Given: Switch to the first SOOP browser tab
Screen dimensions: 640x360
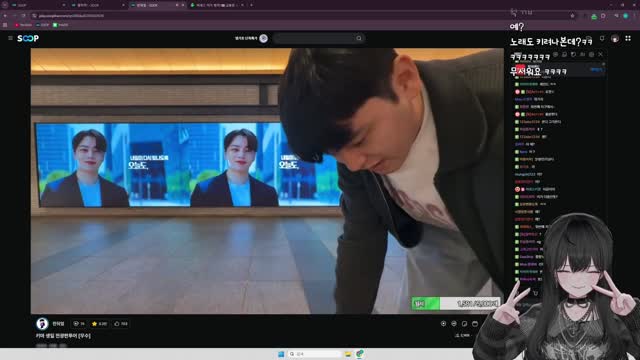Looking at the screenshot, I should [38, 5].
